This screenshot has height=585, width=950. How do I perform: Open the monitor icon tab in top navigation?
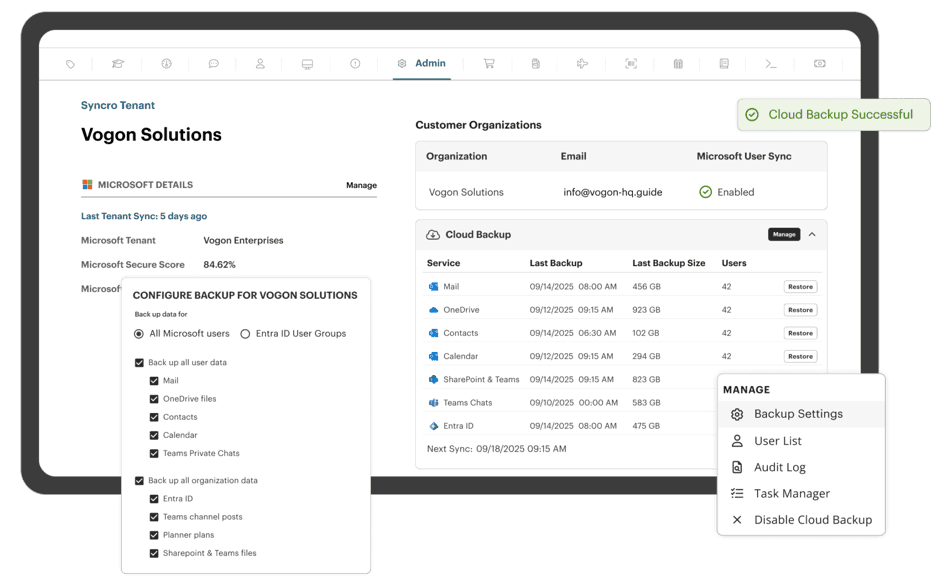pyautogui.click(x=308, y=64)
